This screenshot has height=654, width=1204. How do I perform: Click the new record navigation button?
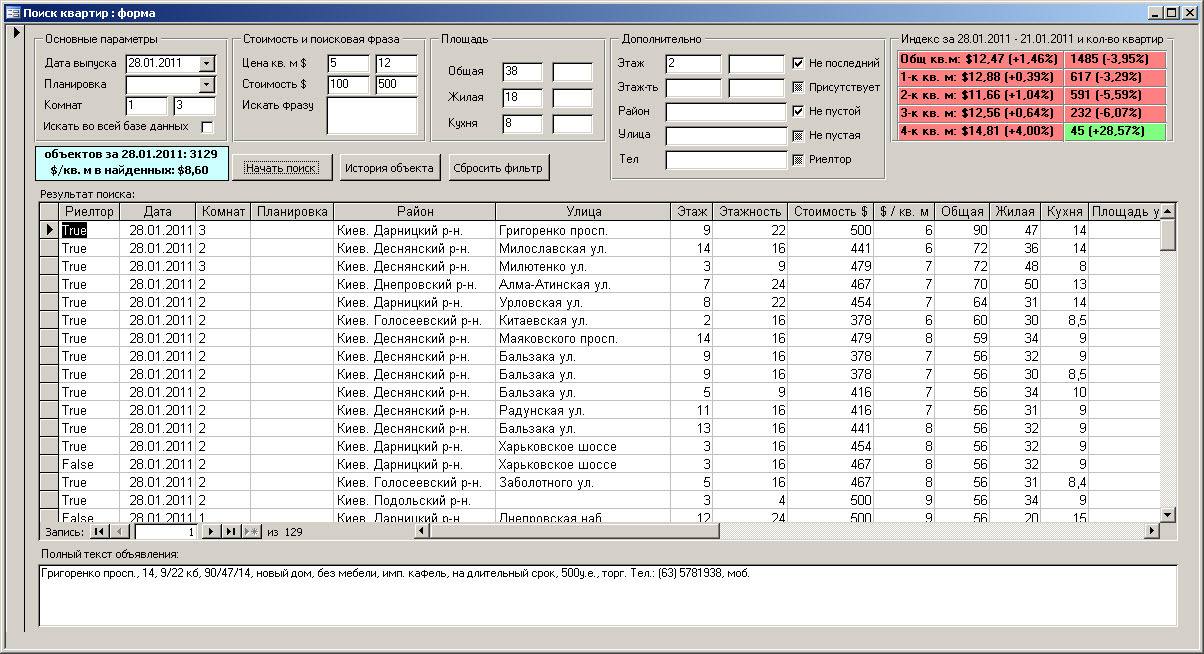(250, 531)
